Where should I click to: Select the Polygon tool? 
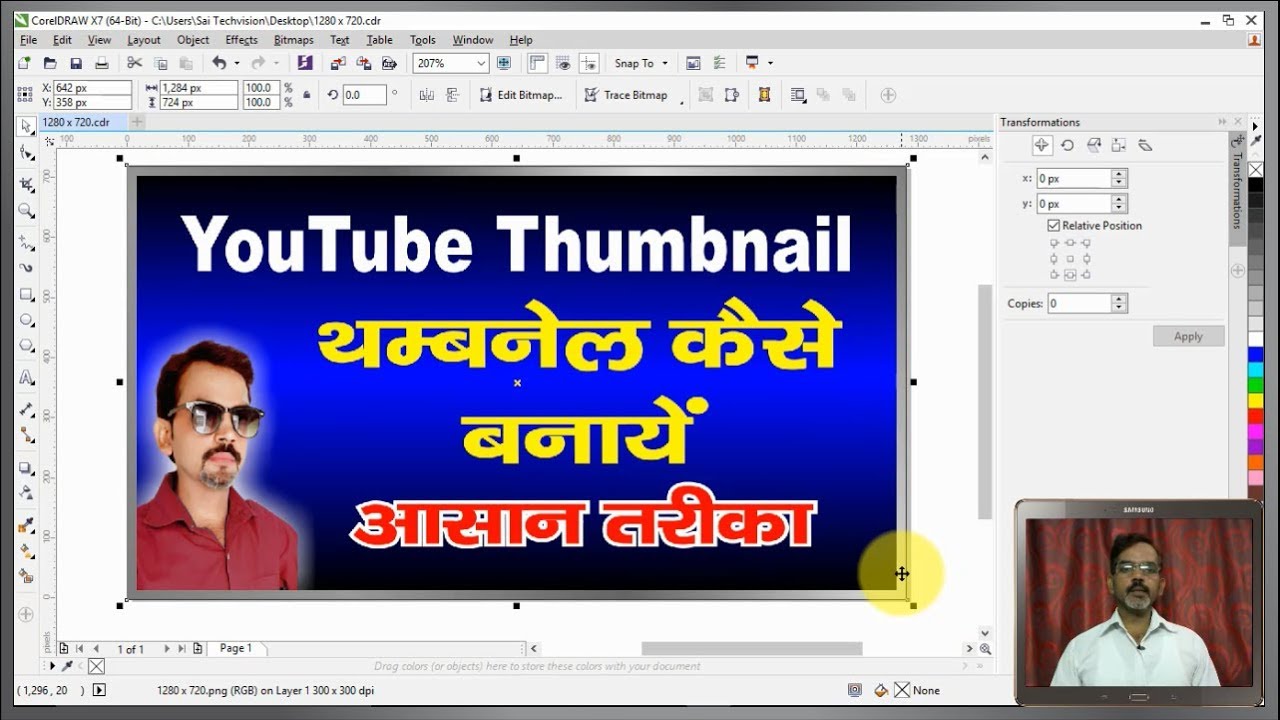pyautogui.click(x=26, y=346)
